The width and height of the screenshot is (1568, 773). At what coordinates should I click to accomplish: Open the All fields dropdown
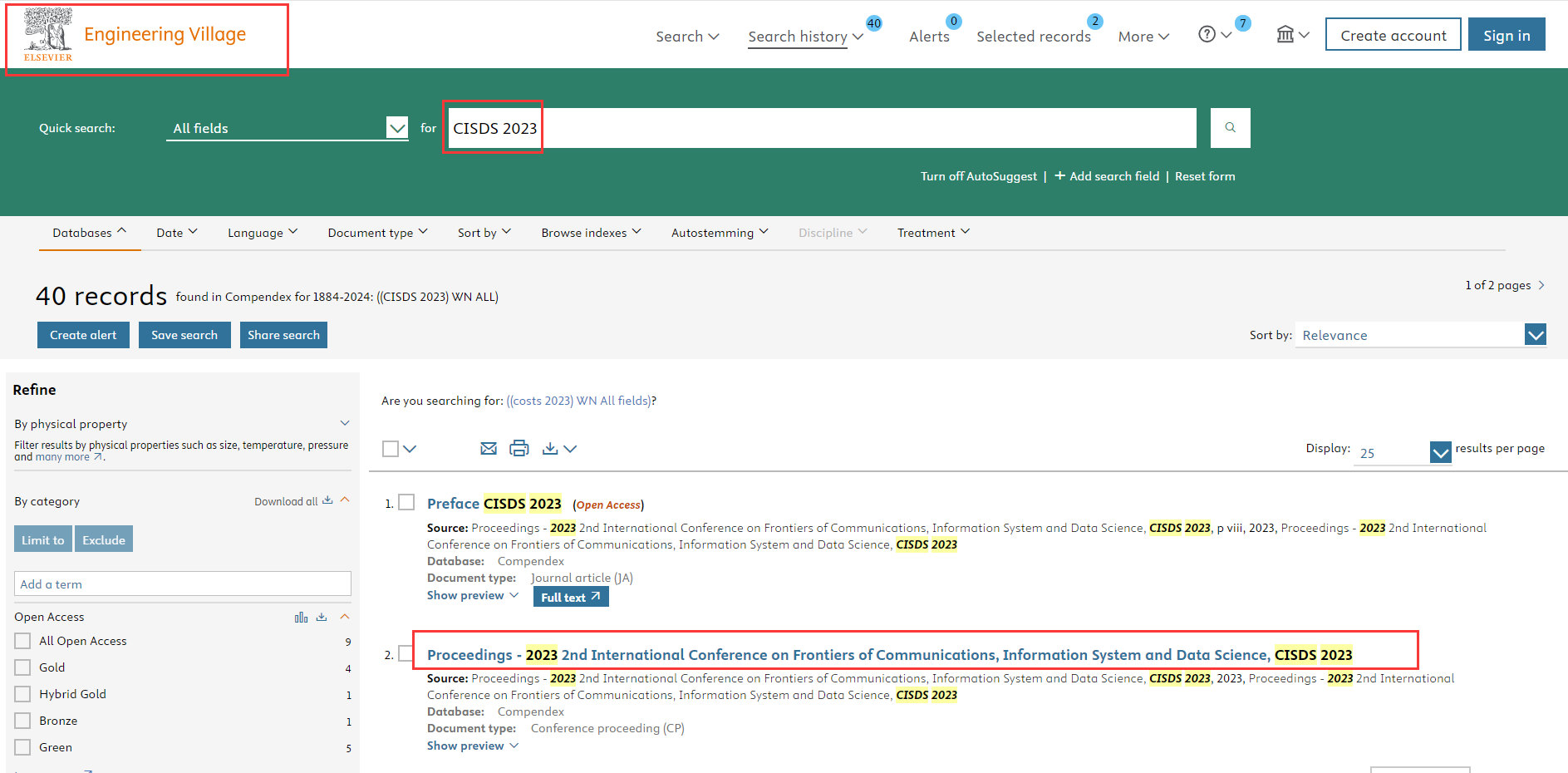(288, 128)
